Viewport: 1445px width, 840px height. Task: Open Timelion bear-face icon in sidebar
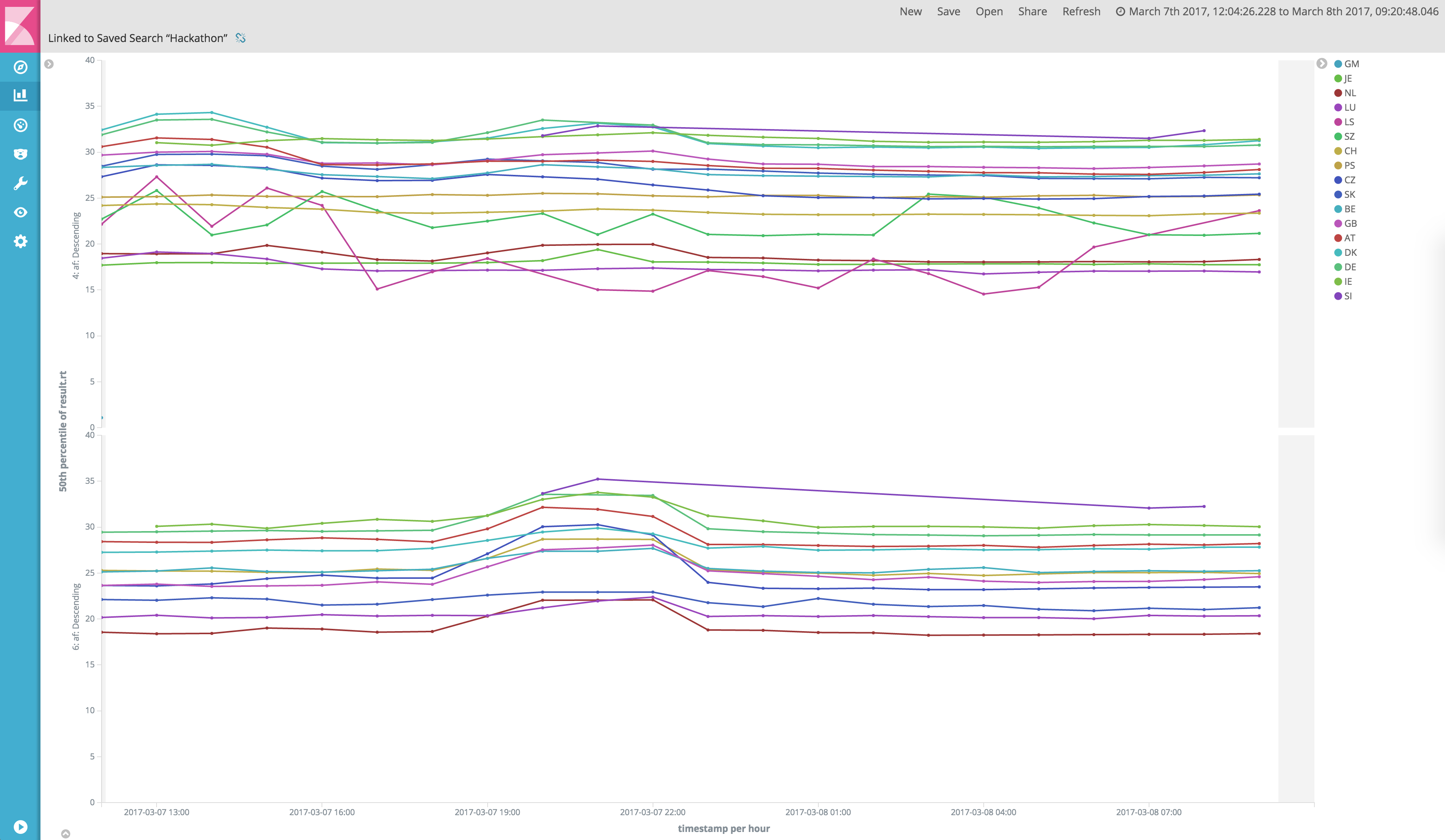(x=20, y=154)
